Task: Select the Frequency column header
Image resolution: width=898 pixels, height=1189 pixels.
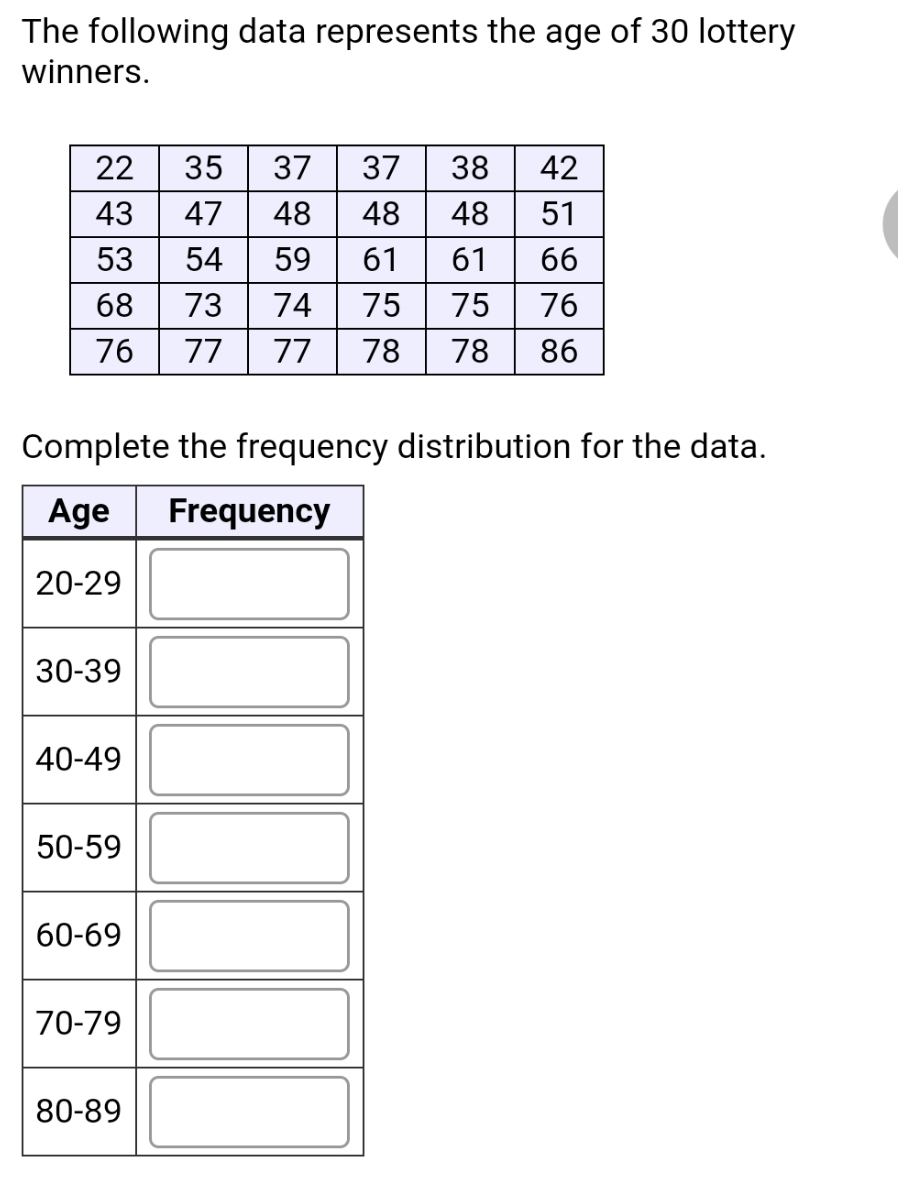Action: point(249,511)
